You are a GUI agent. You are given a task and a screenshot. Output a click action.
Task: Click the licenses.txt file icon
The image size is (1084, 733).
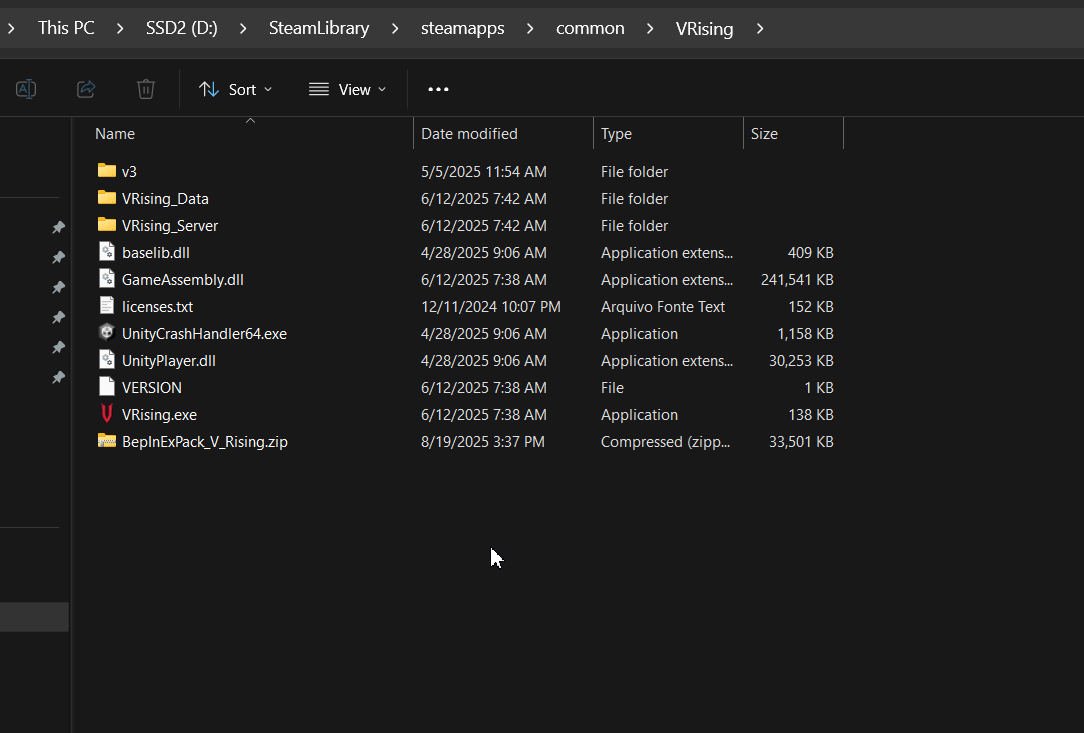[x=106, y=306]
